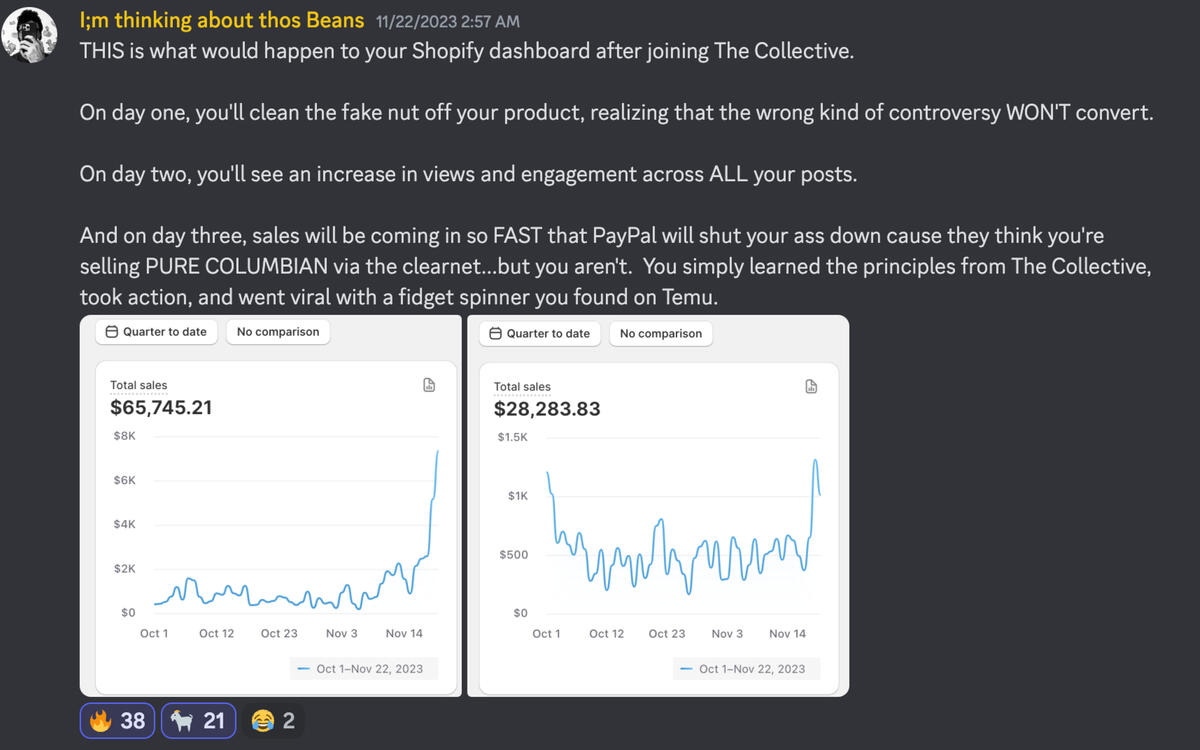The height and width of the screenshot is (750, 1200).
Task: Open right chart's Quarter to date dropdown
Action: coord(540,333)
